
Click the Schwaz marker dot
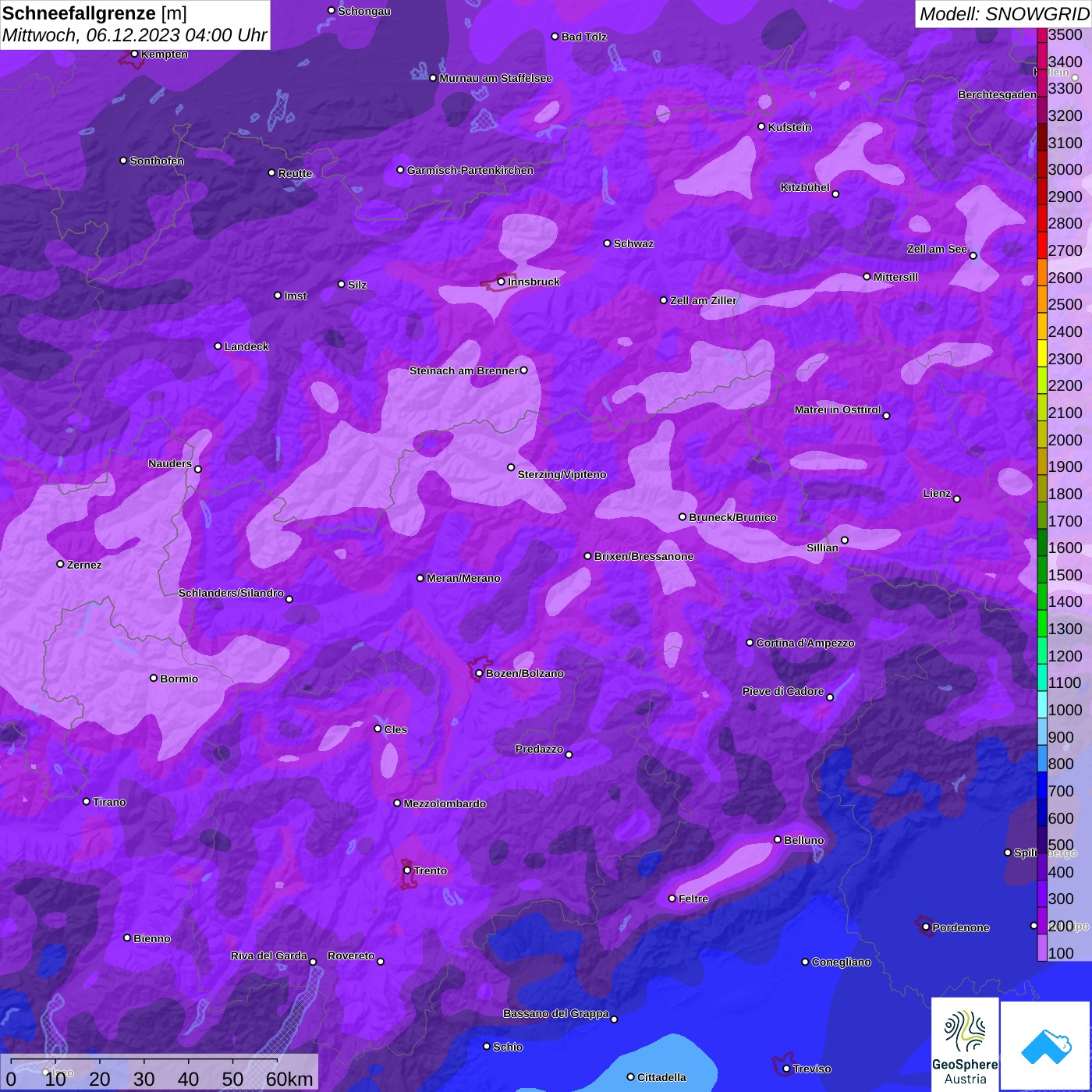tap(608, 243)
